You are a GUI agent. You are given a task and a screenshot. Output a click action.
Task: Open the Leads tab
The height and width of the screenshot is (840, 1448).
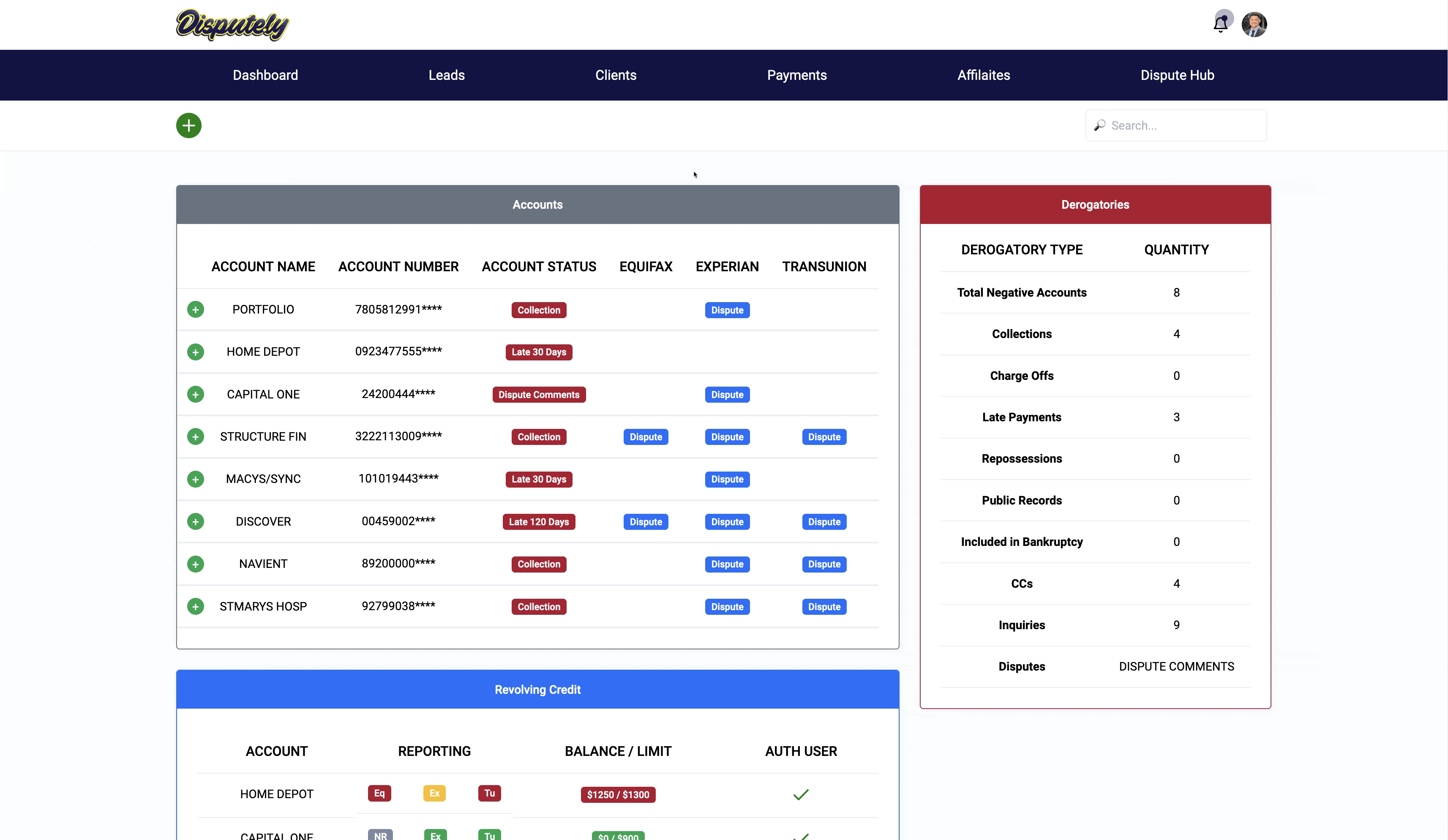(447, 75)
